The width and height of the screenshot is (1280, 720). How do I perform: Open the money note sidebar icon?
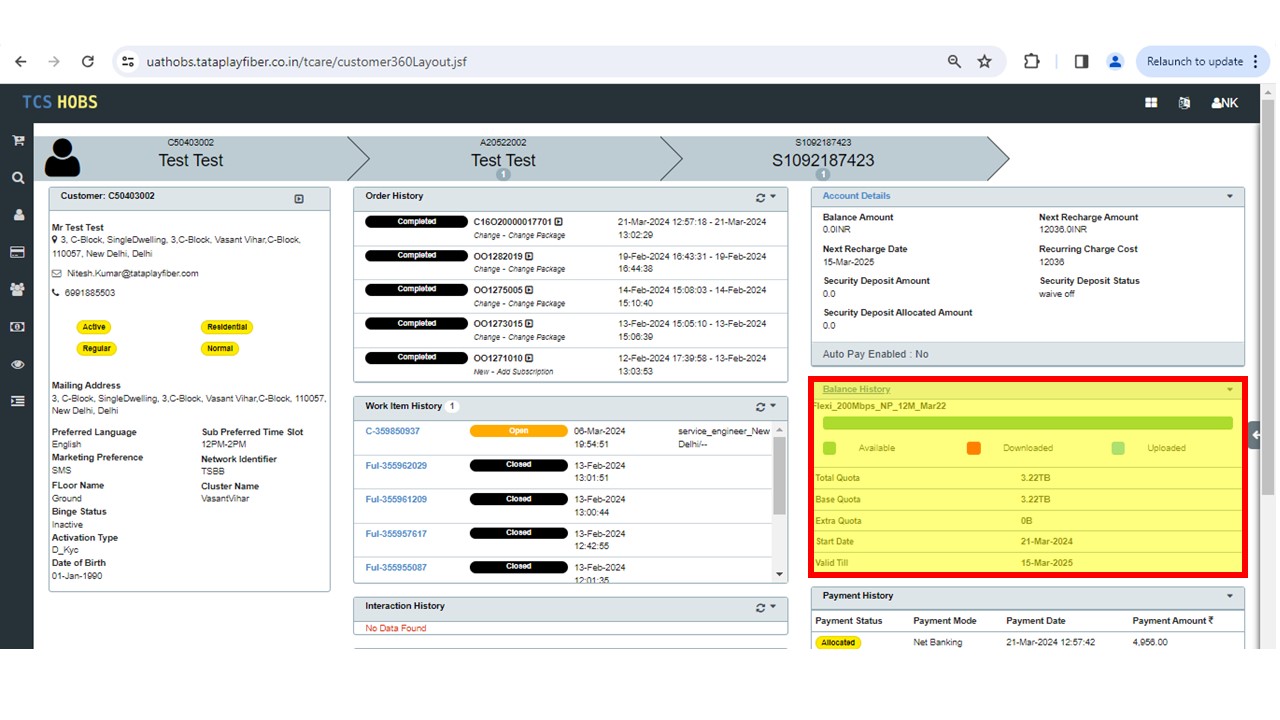point(17,327)
